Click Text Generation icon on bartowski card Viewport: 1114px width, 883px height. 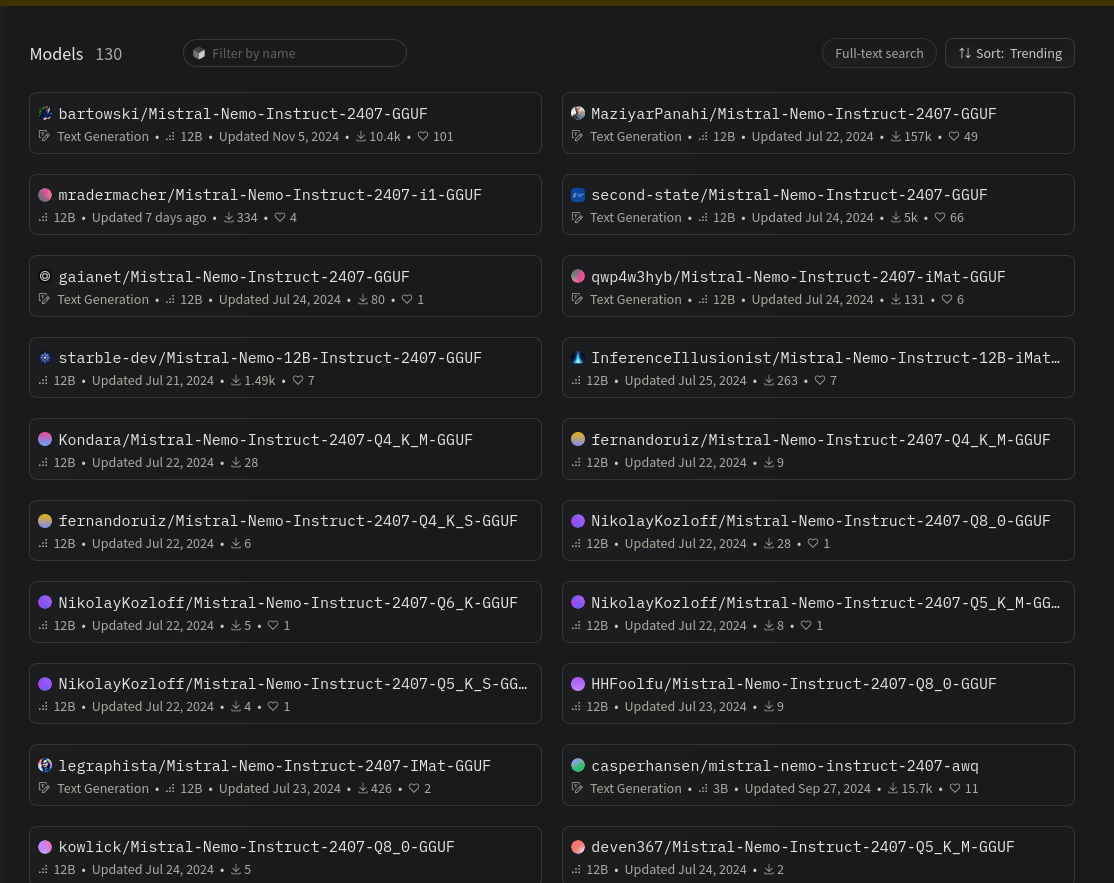(x=44, y=136)
